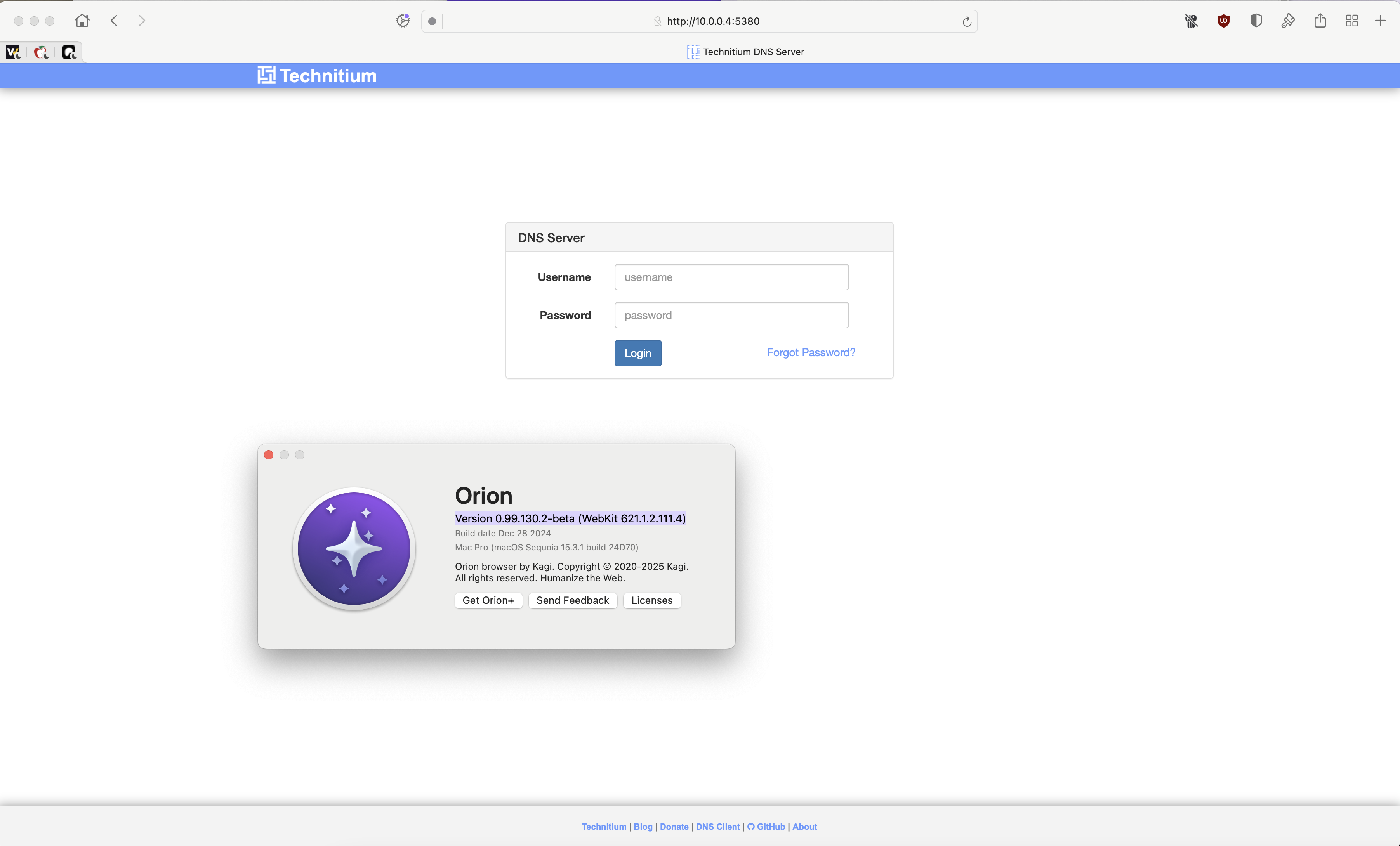Open the GitHub footer link
This screenshot has height=846, width=1400.
[766, 827]
